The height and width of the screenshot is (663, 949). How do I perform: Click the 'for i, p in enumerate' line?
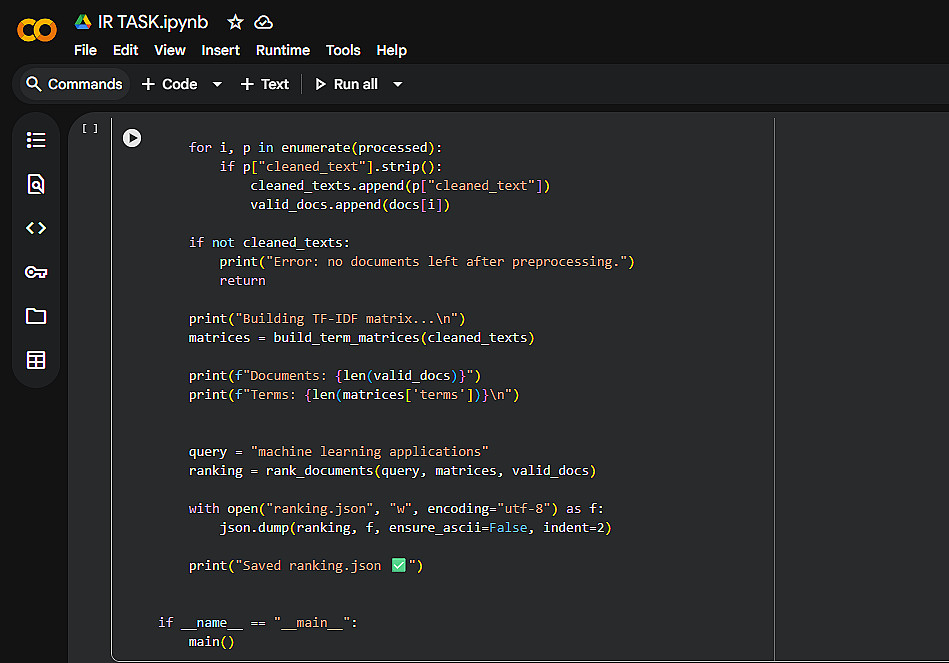click(x=315, y=148)
